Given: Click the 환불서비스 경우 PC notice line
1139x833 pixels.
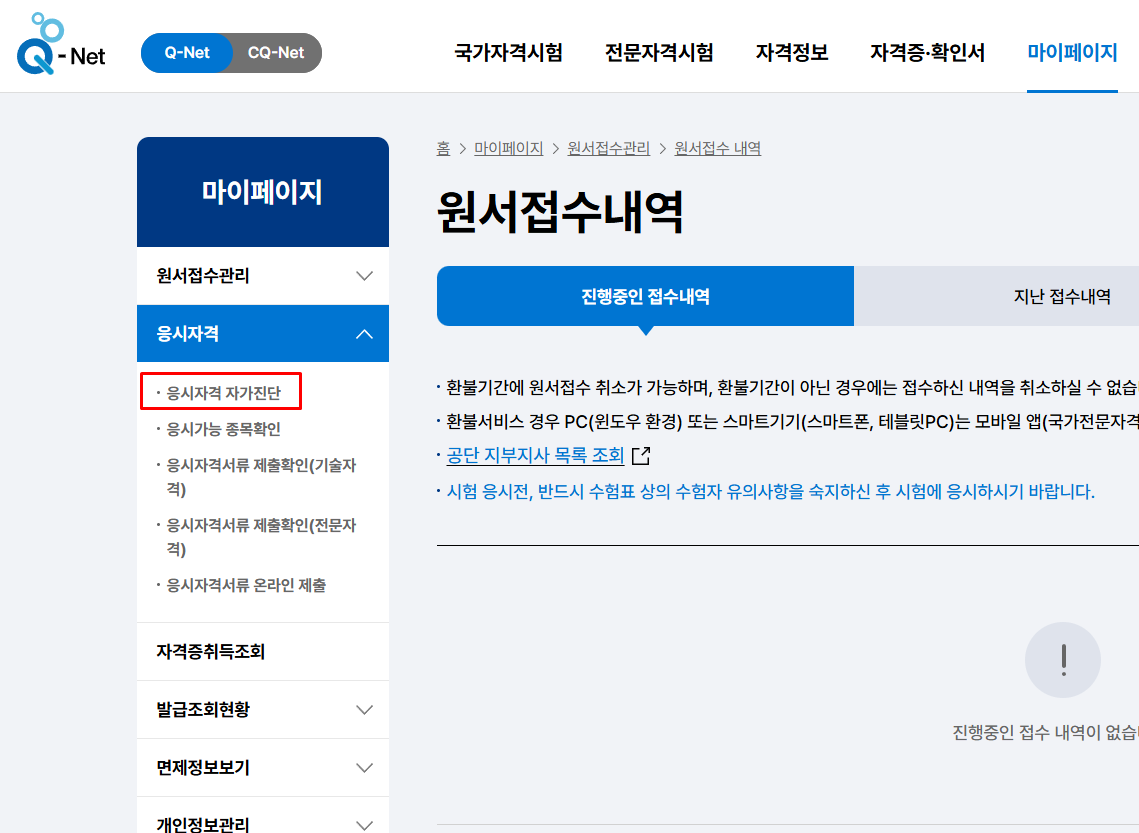Looking at the screenshot, I should click(792, 422).
